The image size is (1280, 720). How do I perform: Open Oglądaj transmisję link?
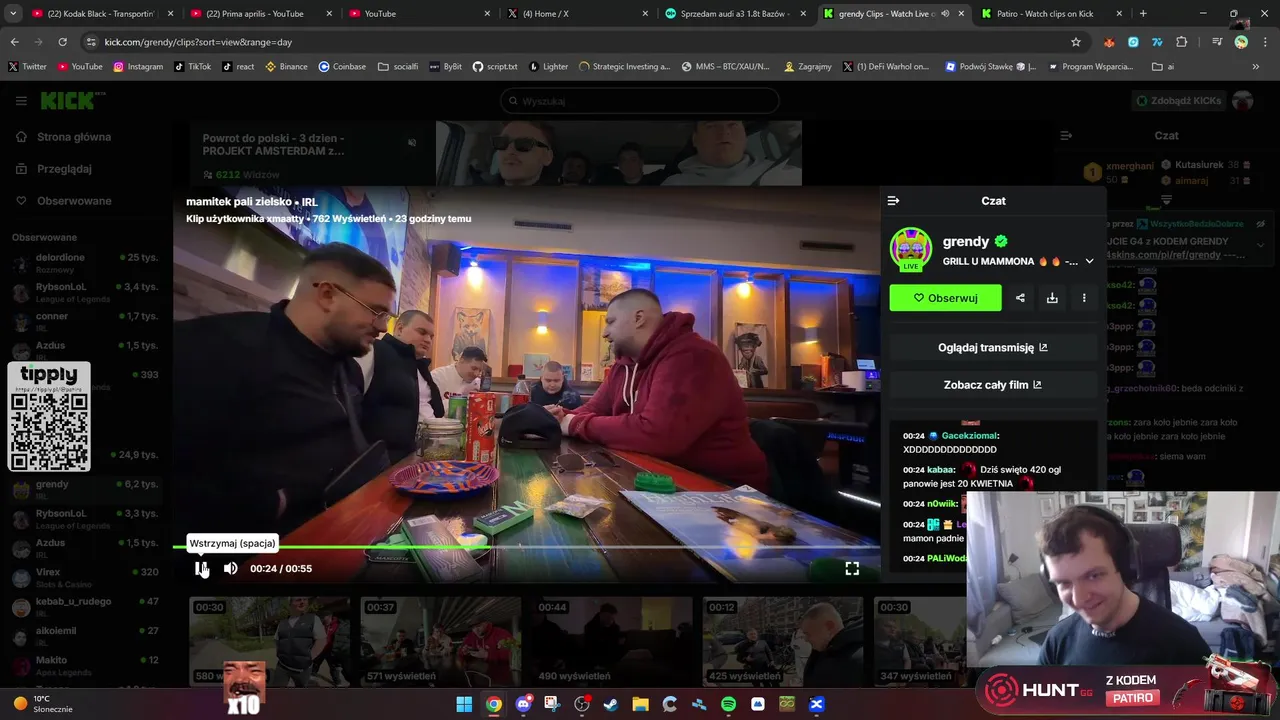click(993, 348)
